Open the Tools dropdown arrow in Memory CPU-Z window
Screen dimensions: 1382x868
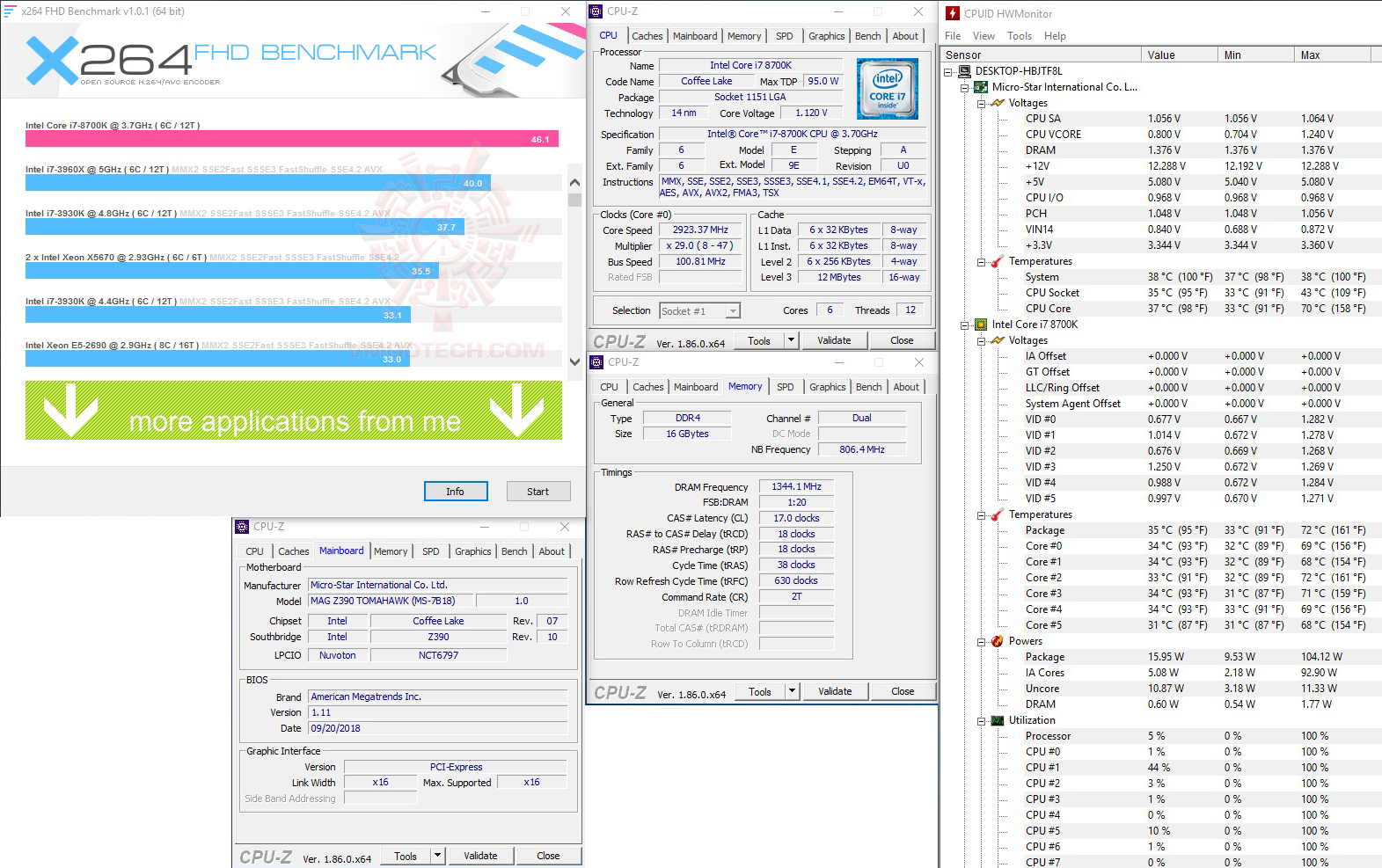pos(792,691)
